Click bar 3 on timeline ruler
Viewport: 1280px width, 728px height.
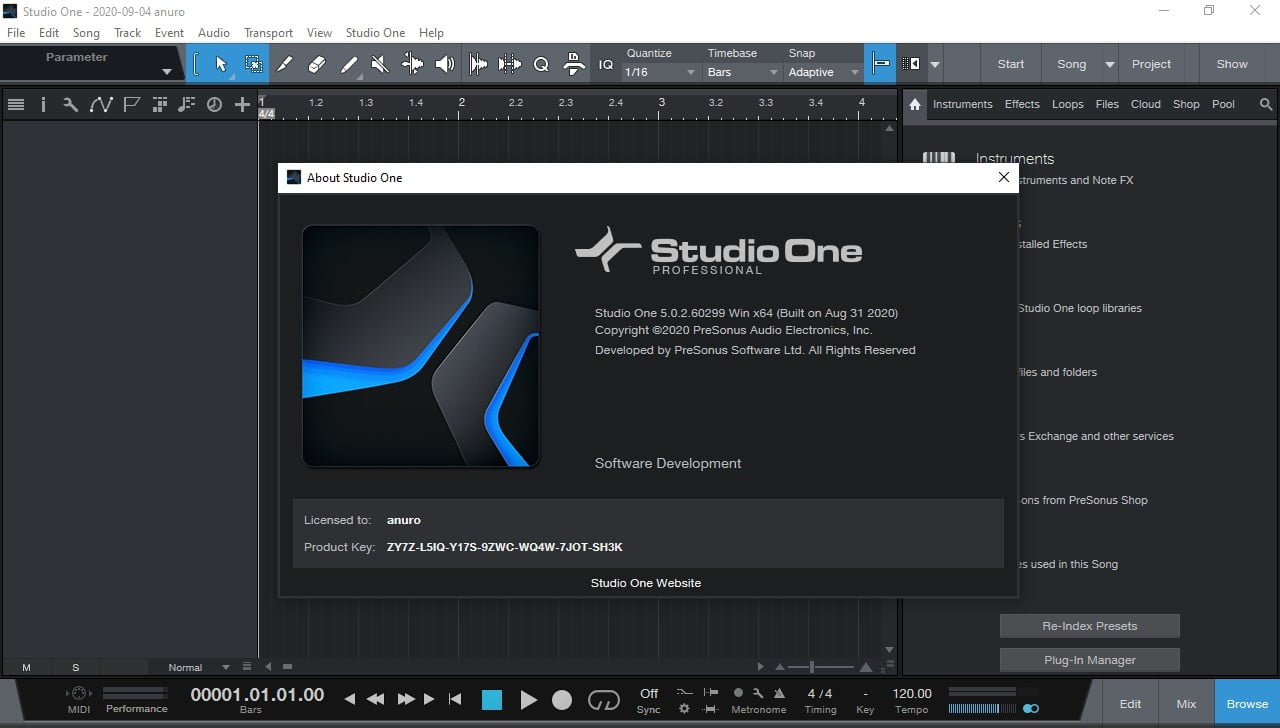coord(661,102)
